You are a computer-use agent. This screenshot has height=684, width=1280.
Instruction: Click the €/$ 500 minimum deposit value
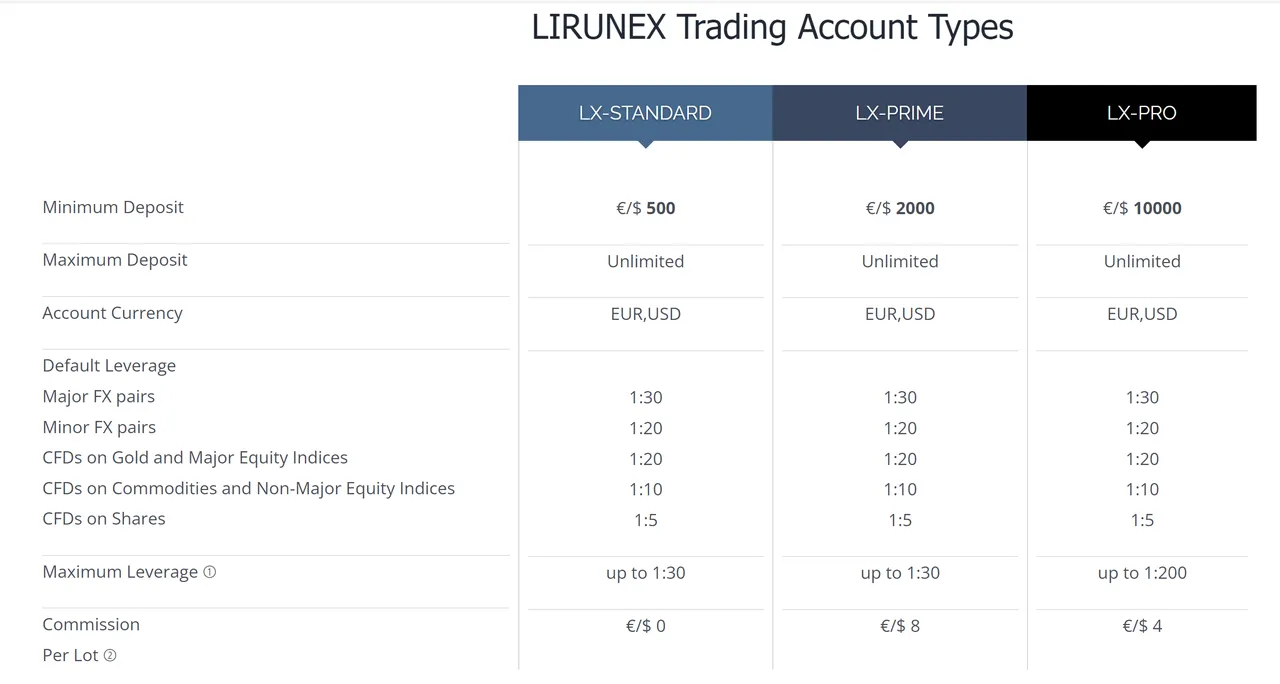[x=646, y=208]
